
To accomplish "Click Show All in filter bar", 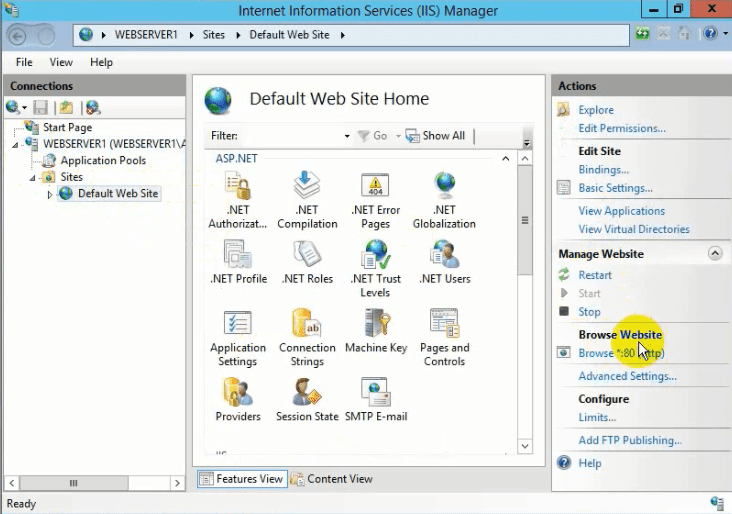I will pos(436,136).
